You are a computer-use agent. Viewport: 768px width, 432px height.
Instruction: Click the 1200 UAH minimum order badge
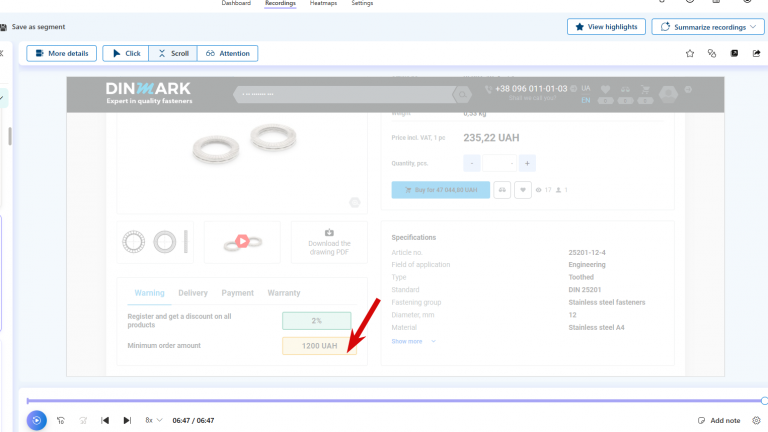point(319,346)
